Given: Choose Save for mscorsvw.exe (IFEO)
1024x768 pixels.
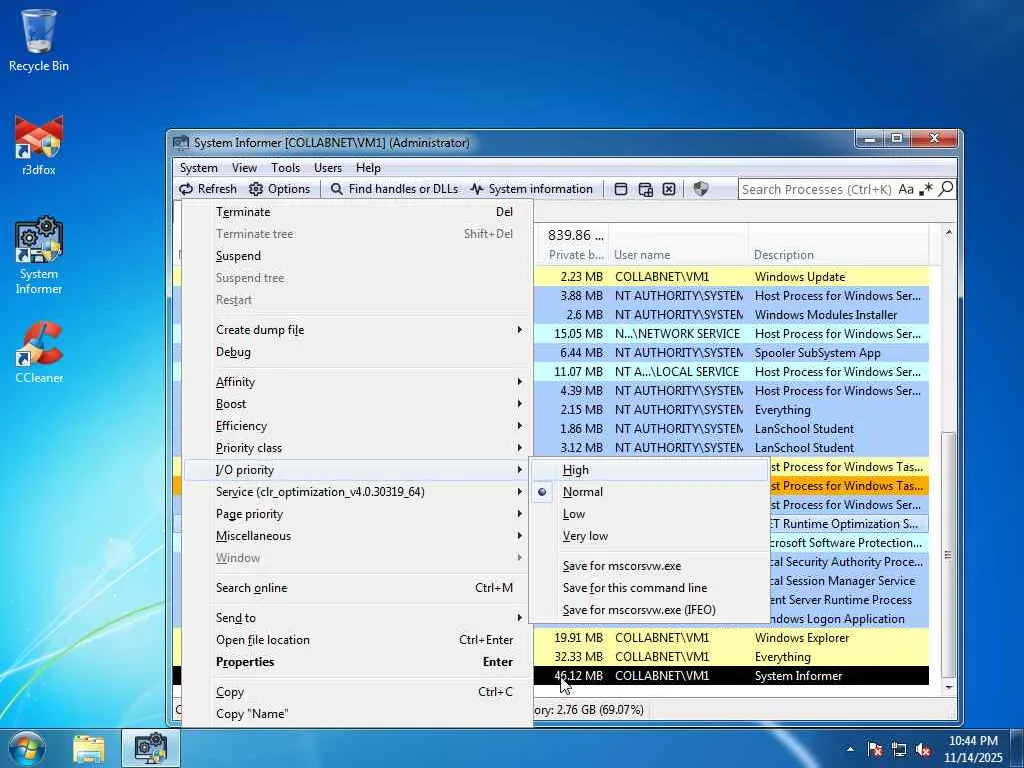Looking at the screenshot, I should coord(650,610).
